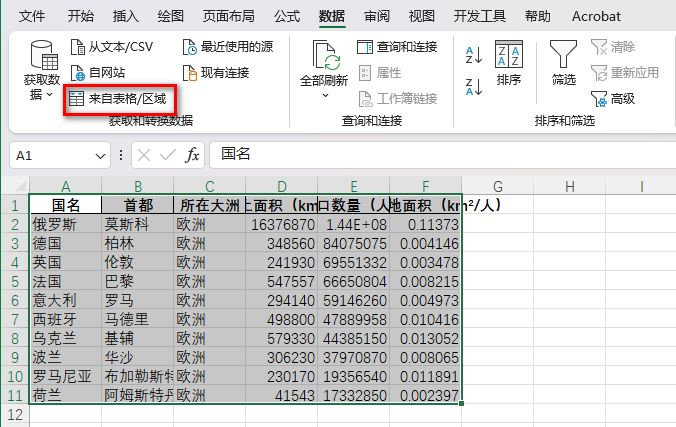Click the 属性 button
676x427 pixels.
click(x=380, y=73)
